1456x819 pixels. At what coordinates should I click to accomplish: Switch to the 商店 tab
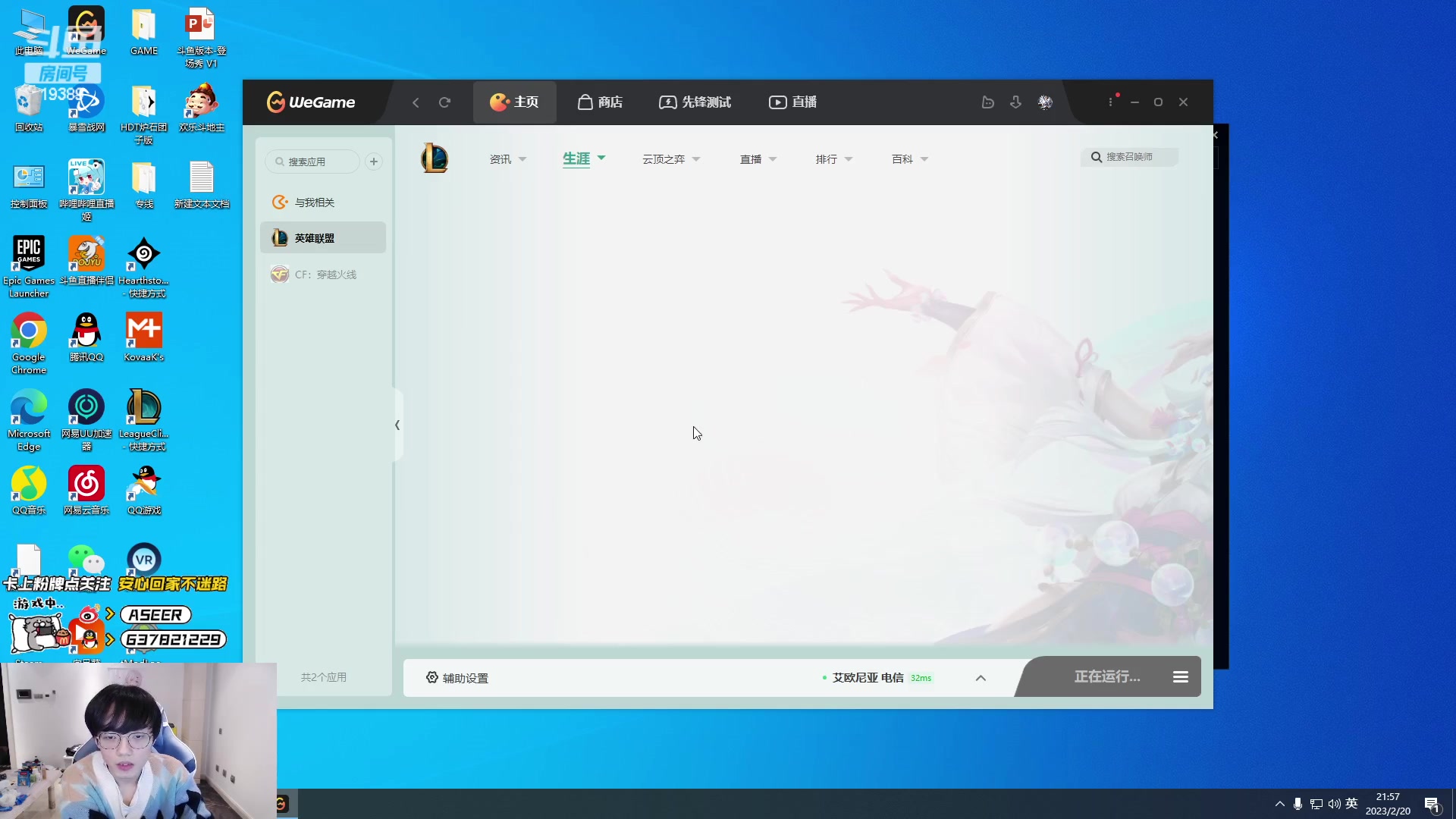599,102
